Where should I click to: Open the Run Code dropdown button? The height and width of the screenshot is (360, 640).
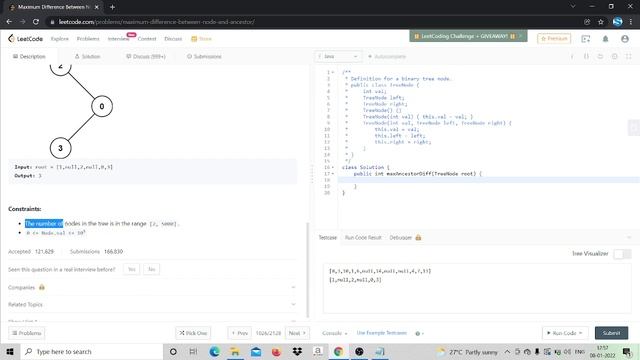(x=564, y=333)
